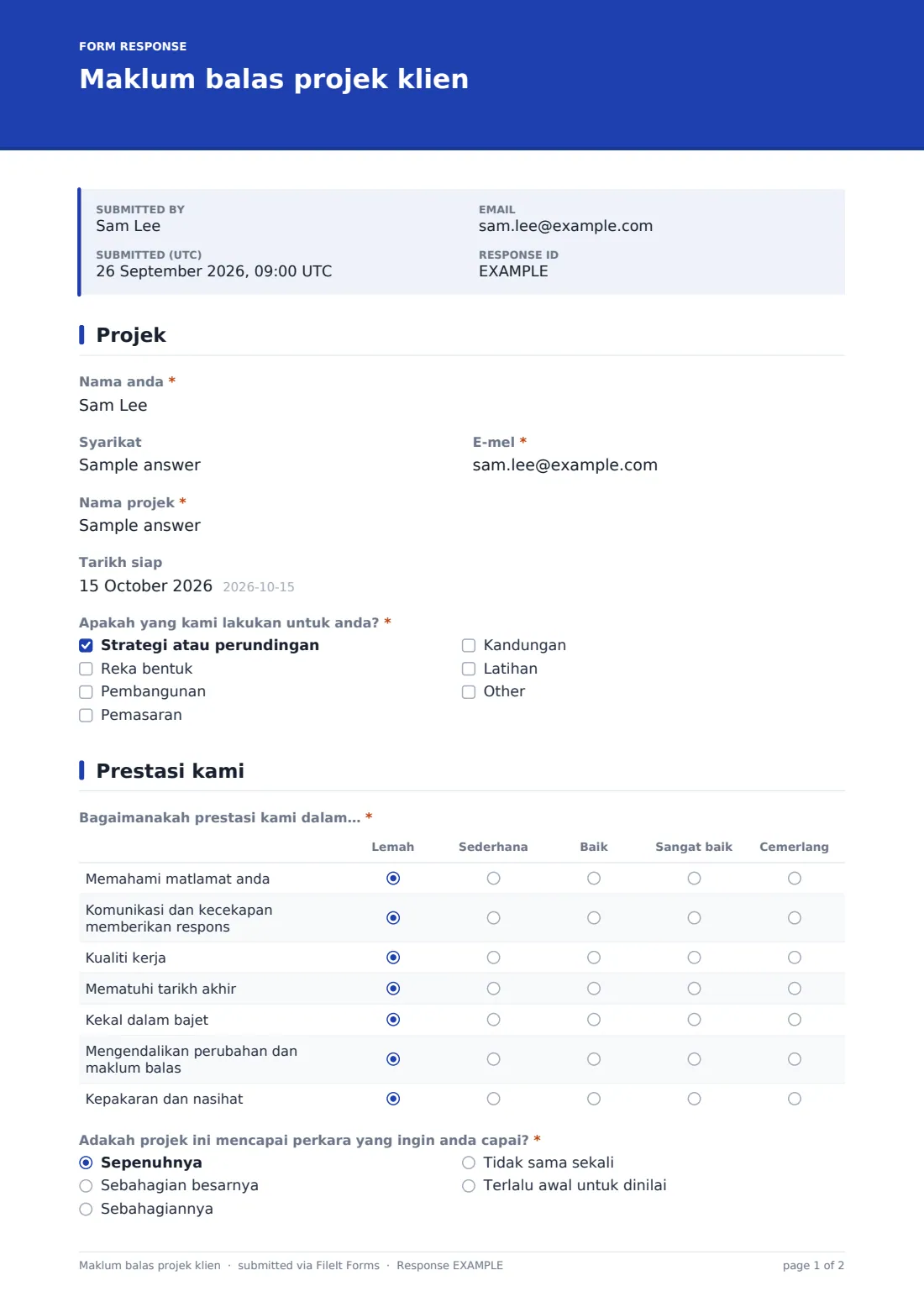
Task: Set Mematuhi tarikh akhir to Baik
Action: pyautogui.click(x=594, y=989)
